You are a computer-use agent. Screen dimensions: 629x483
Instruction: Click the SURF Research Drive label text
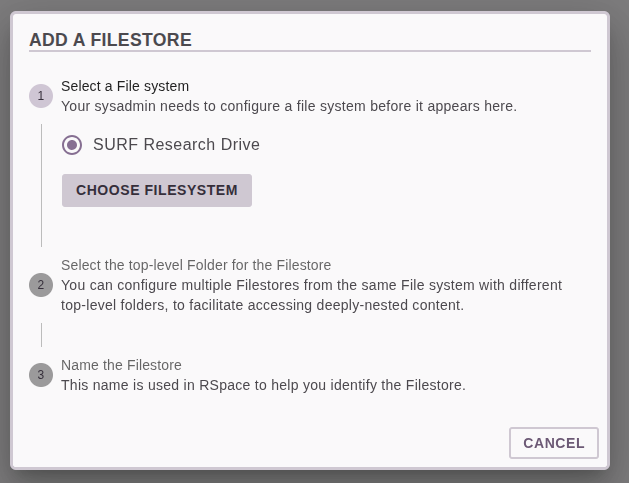[x=177, y=144]
